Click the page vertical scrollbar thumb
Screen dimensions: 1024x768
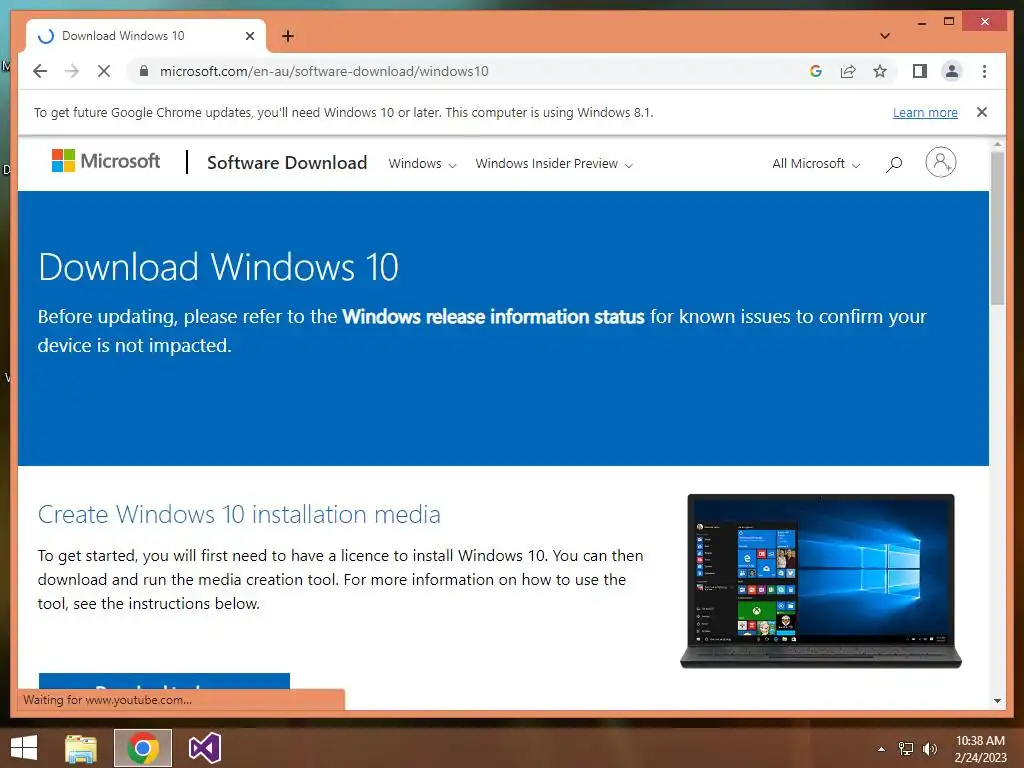pos(997,228)
